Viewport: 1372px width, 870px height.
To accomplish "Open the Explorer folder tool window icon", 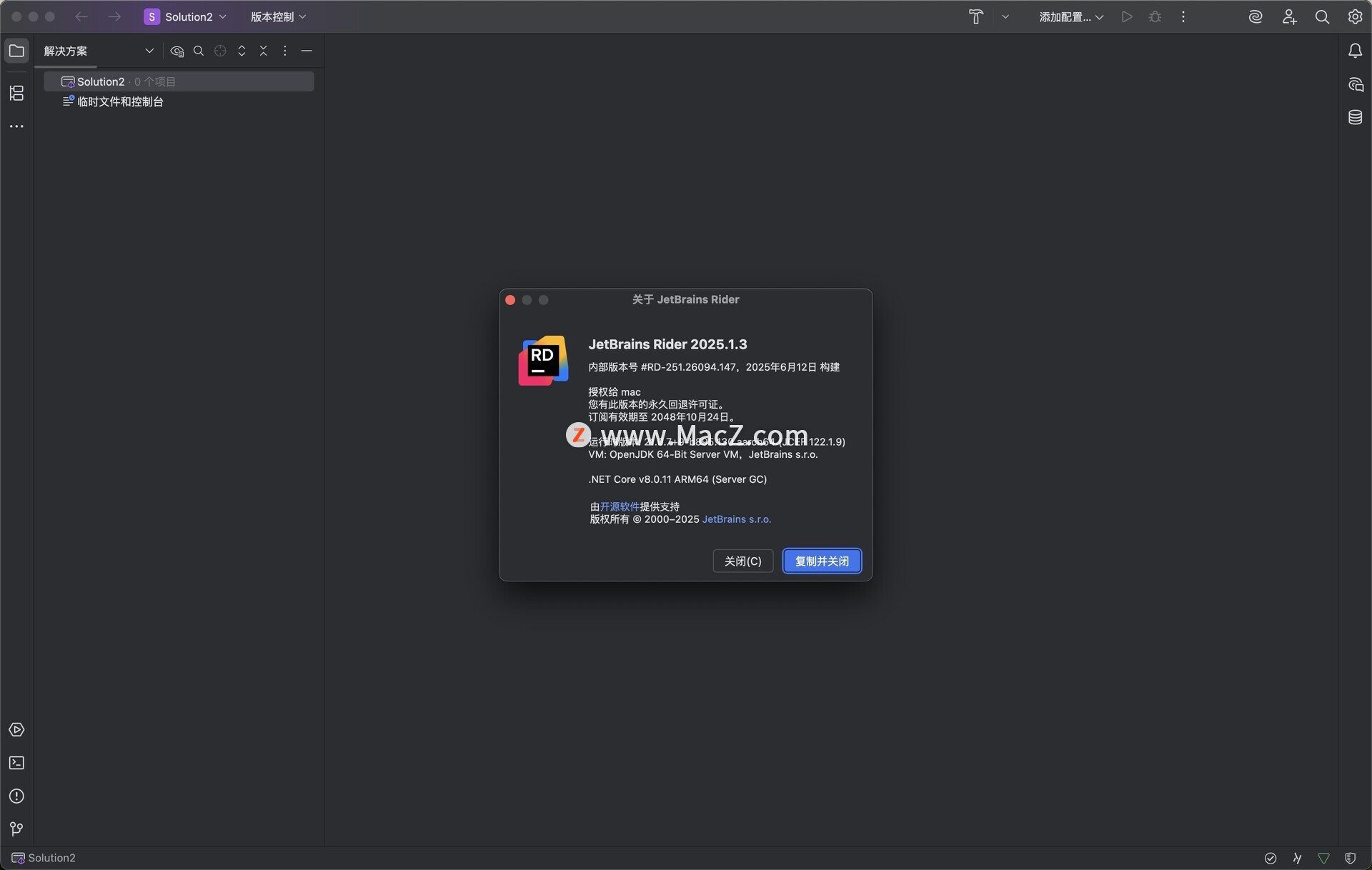I will tap(16, 51).
